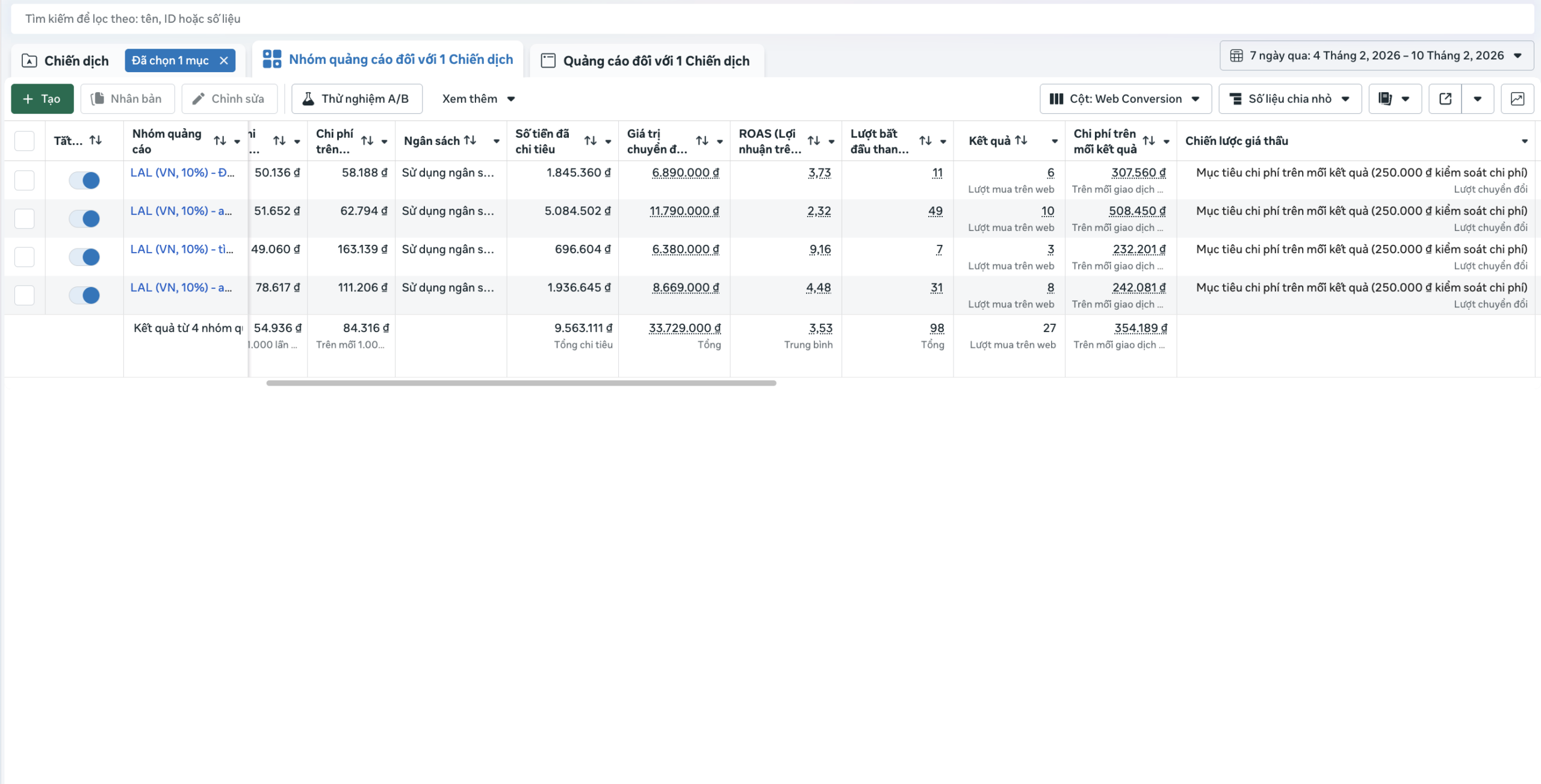The height and width of the screenshot is (784, 1541).
Task: Select checkbox for fourth ad set row
Action: [24, 295]
